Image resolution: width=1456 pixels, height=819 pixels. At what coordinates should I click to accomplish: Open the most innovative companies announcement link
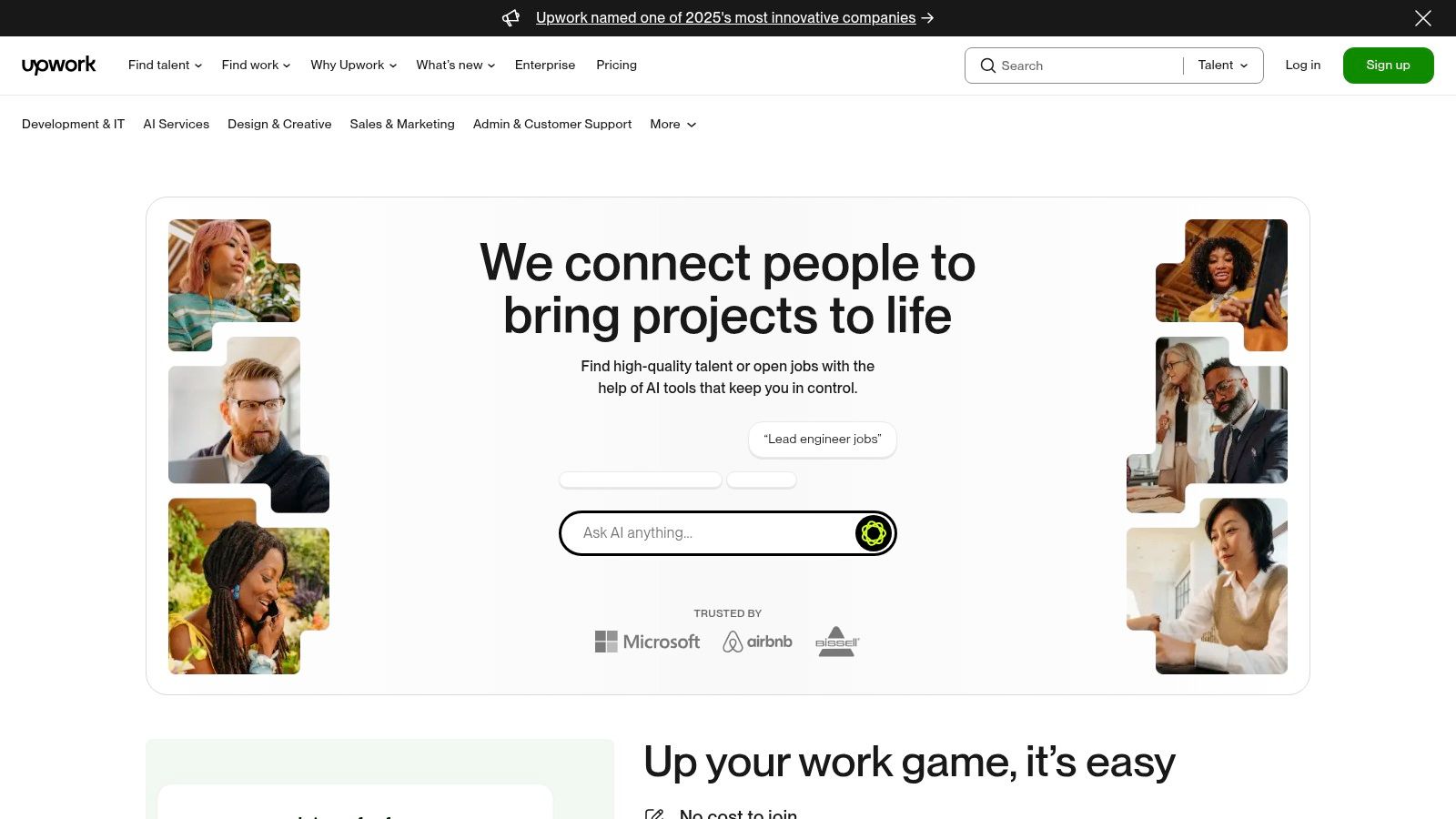coord(725,18)
